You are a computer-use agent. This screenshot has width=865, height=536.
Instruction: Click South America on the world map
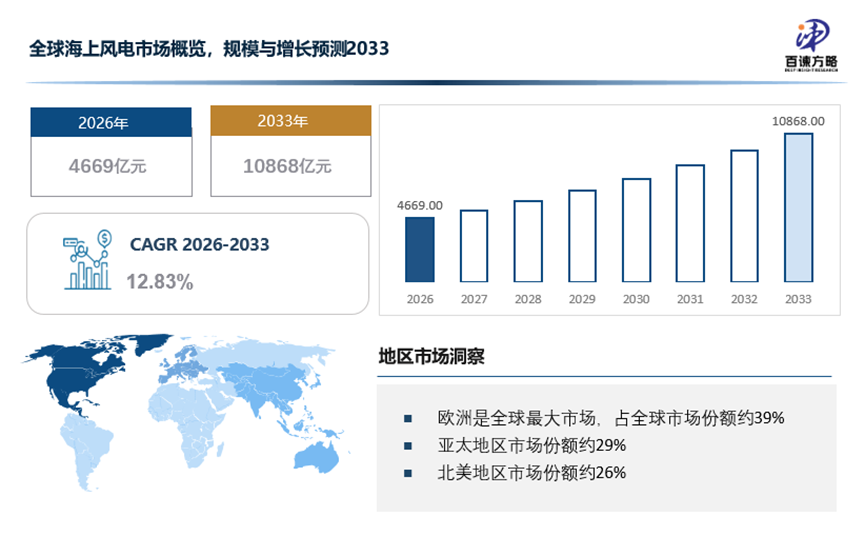[x=86, y=449]
